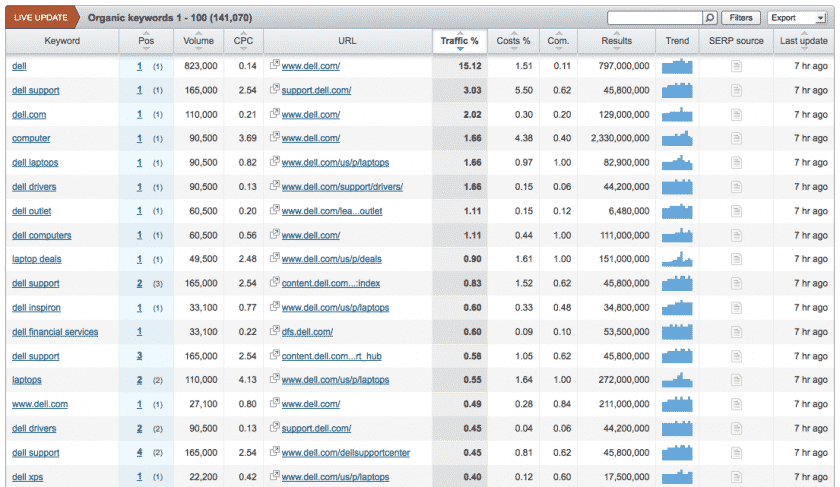View trend chart for laptops keyword

677,380
